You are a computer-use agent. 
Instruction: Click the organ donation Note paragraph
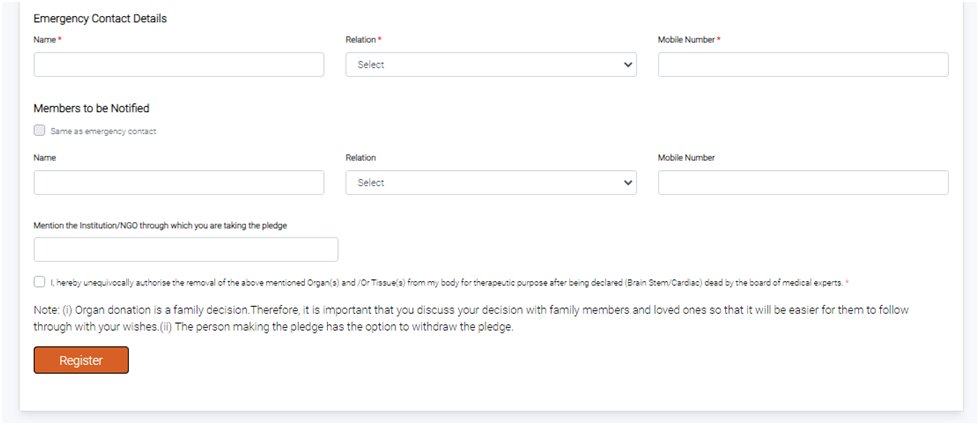(x=470, y=319)
